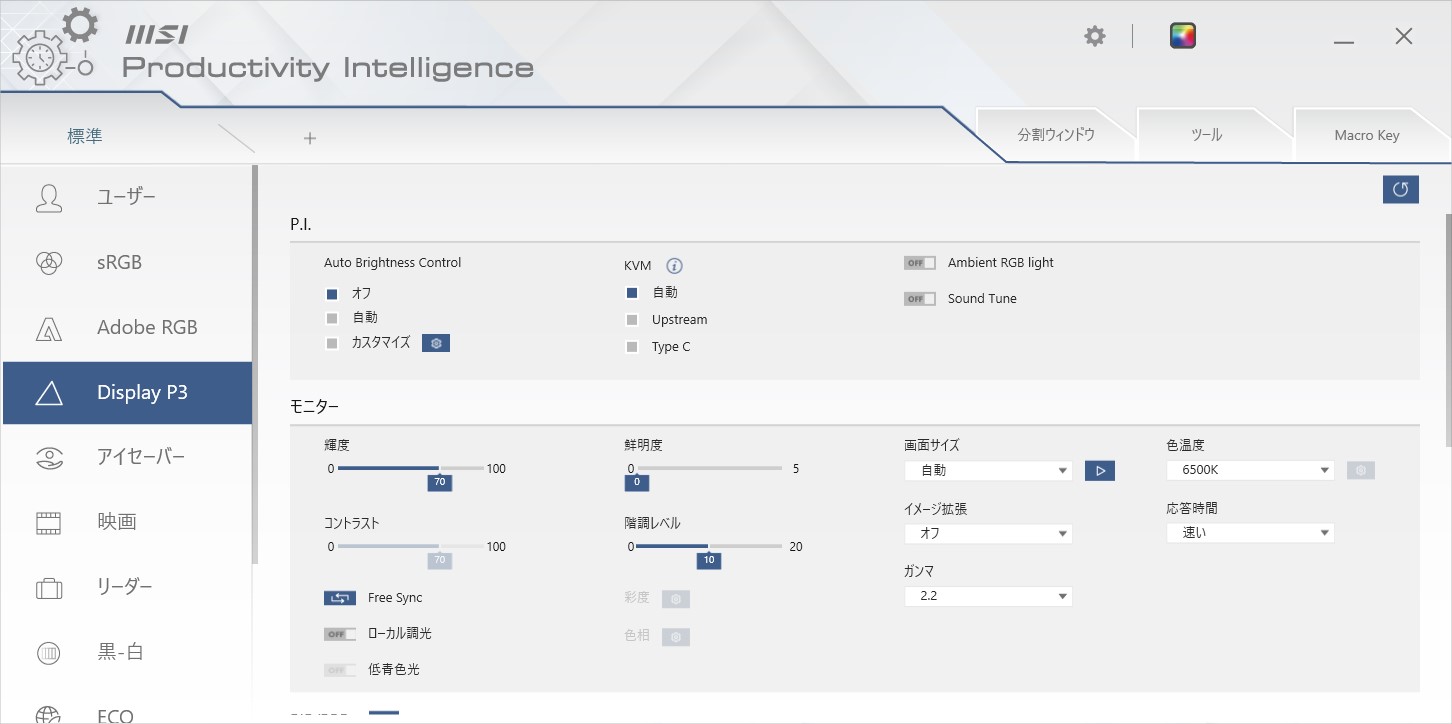The width and height of the screenshot is (1452, 724).
Task: Select the KVM Type C option
Action: pyautogui.click(x=632, y=347)
